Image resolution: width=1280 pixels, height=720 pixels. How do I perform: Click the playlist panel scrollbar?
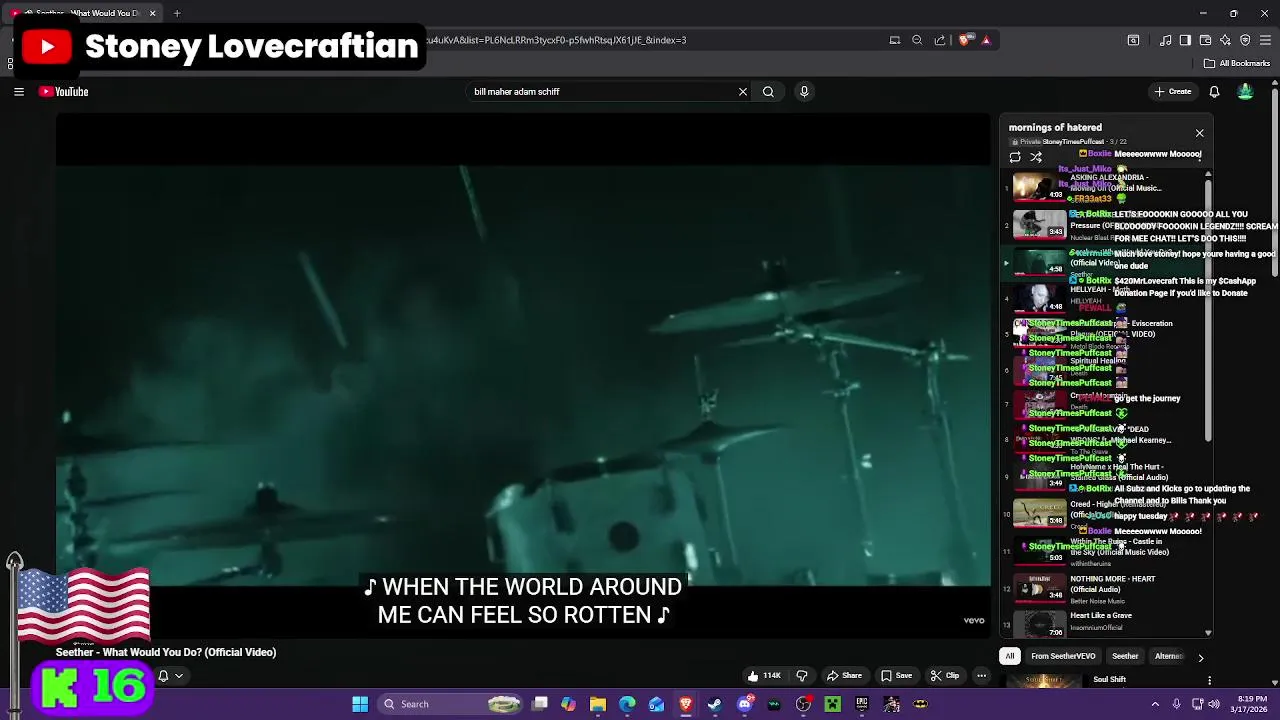click(1208, 310)
